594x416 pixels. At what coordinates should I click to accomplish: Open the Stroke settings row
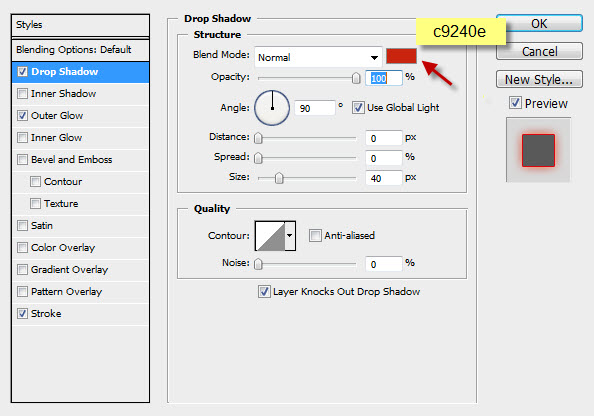click(x=80, y=313)
